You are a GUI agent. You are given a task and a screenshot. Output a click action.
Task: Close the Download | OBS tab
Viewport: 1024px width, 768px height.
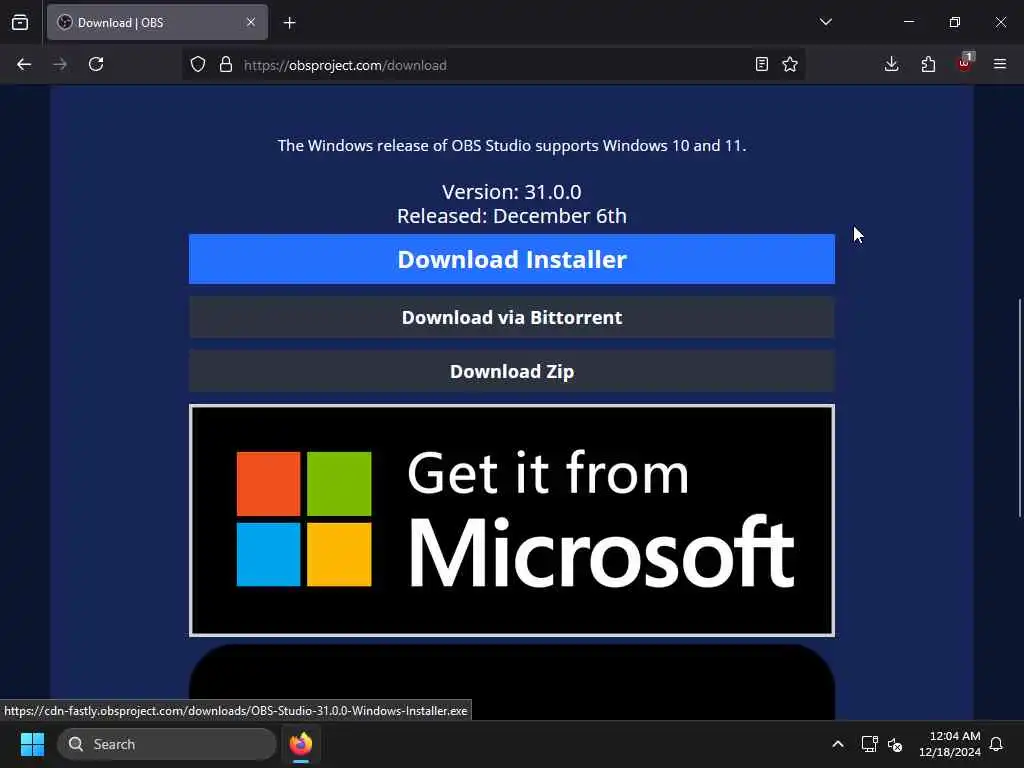click(251, 22)
